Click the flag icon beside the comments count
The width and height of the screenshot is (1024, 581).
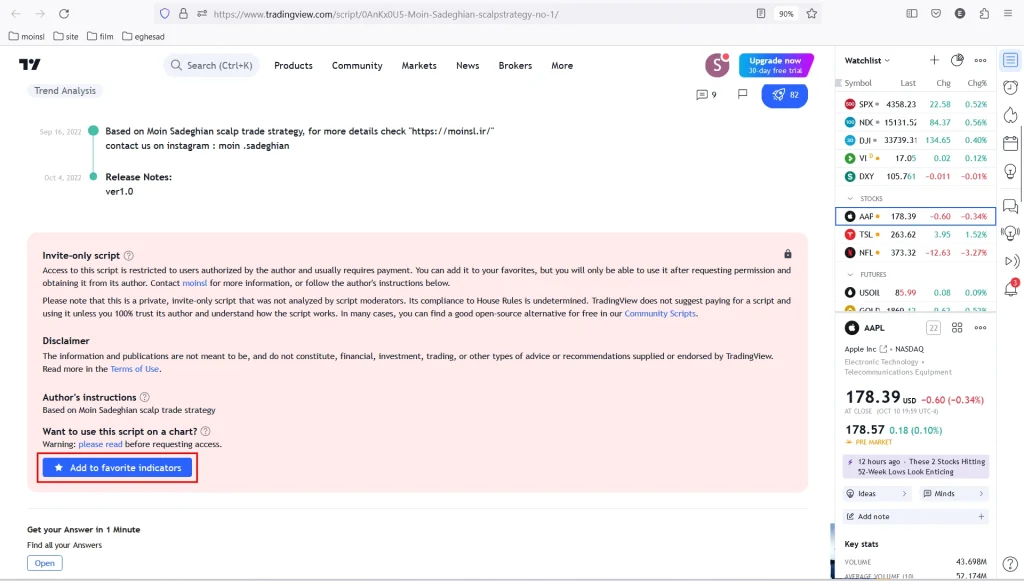click(742, 95)
